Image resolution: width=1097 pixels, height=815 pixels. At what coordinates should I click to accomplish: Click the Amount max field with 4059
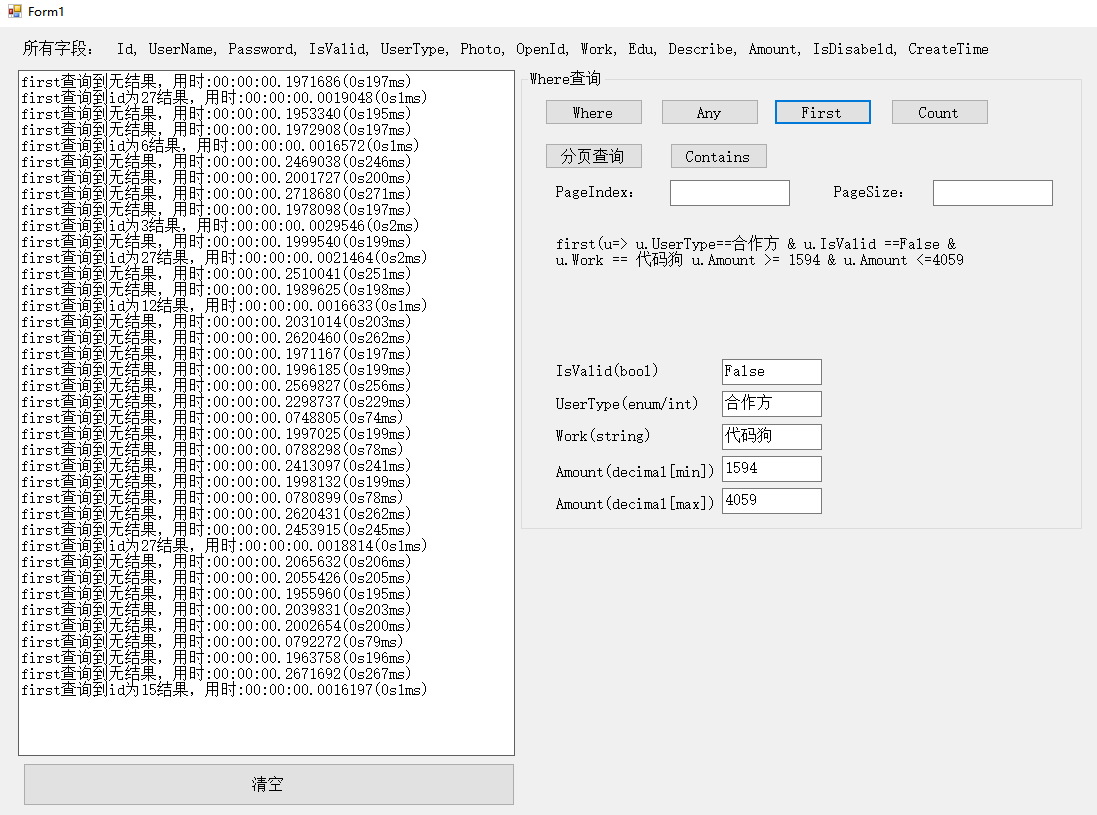pos(771,500)
